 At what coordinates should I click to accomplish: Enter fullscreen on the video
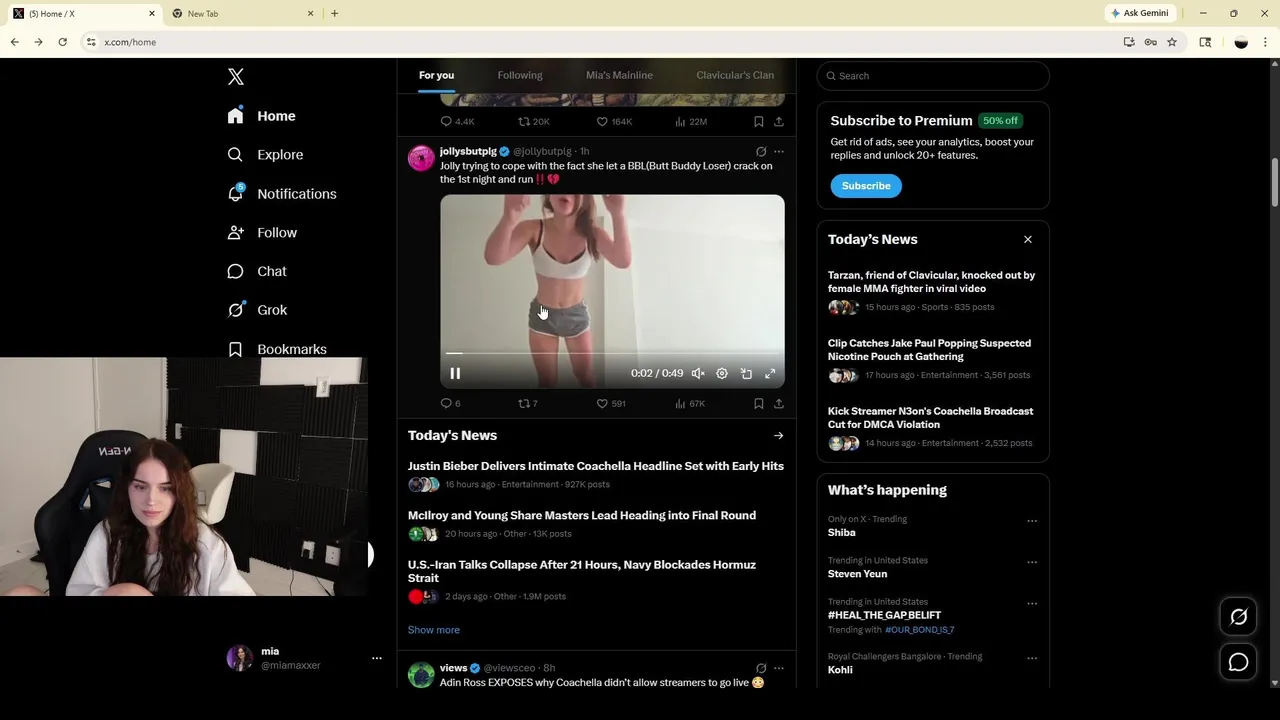[770, 373]
